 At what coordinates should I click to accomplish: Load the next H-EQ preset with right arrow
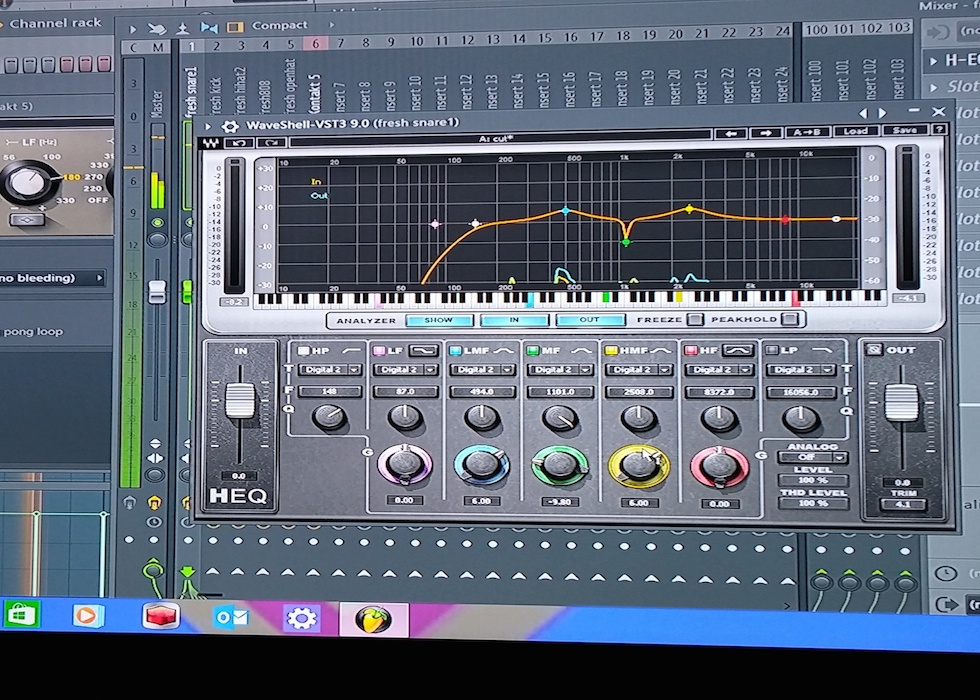point(766,132)
